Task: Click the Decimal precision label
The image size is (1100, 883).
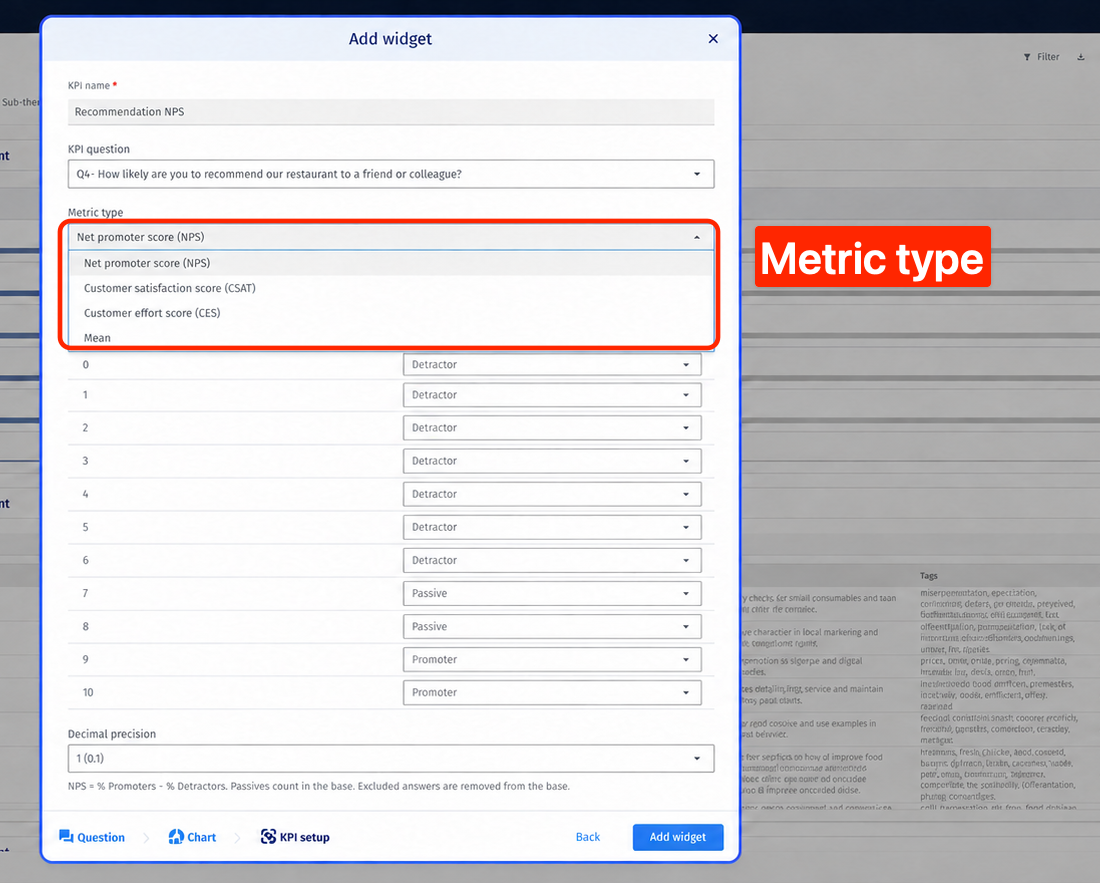Action: coord(112,734)
